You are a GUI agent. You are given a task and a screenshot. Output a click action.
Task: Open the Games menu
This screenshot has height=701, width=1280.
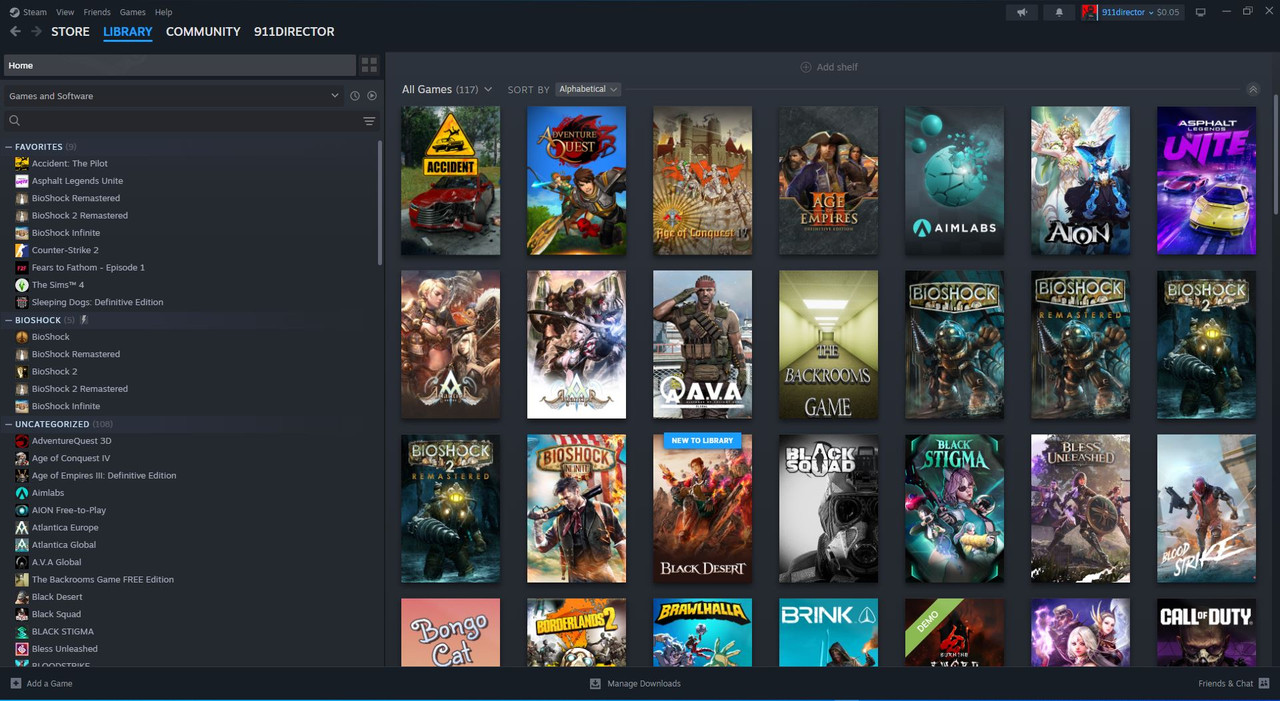click(132, 12)
